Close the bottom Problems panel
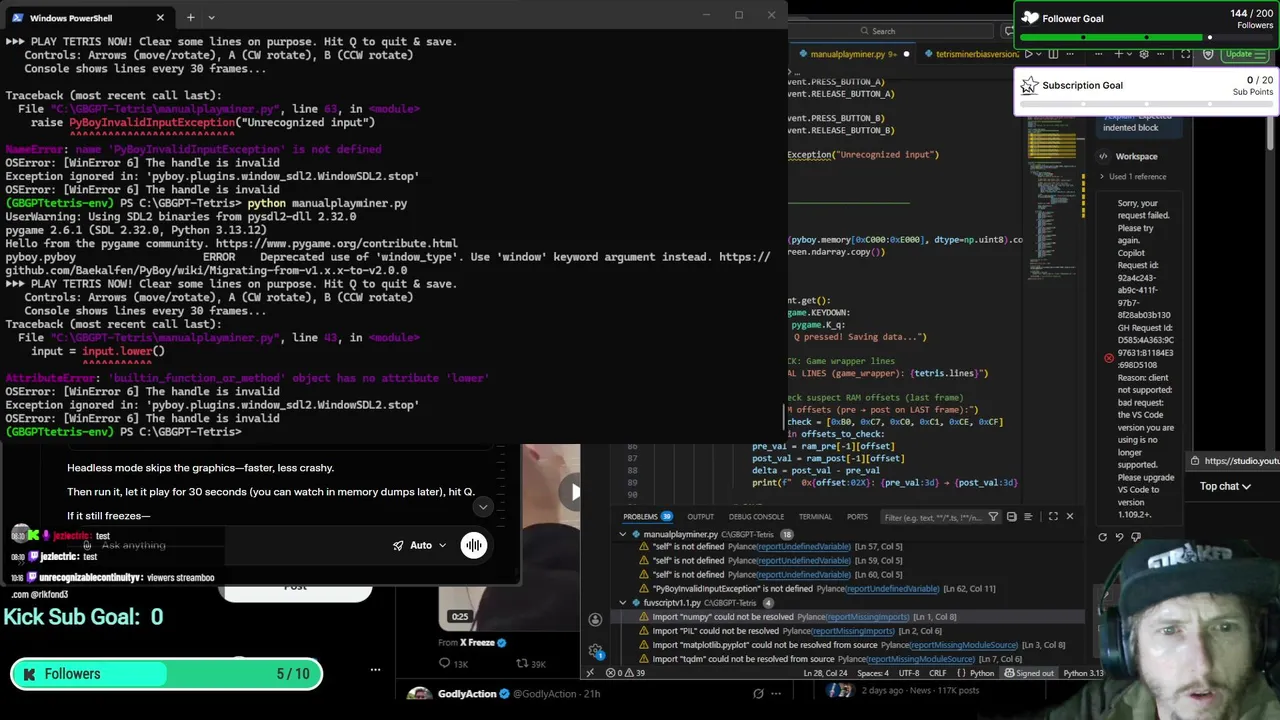Screen dimensions: 1280x720 click(1069, 517)
